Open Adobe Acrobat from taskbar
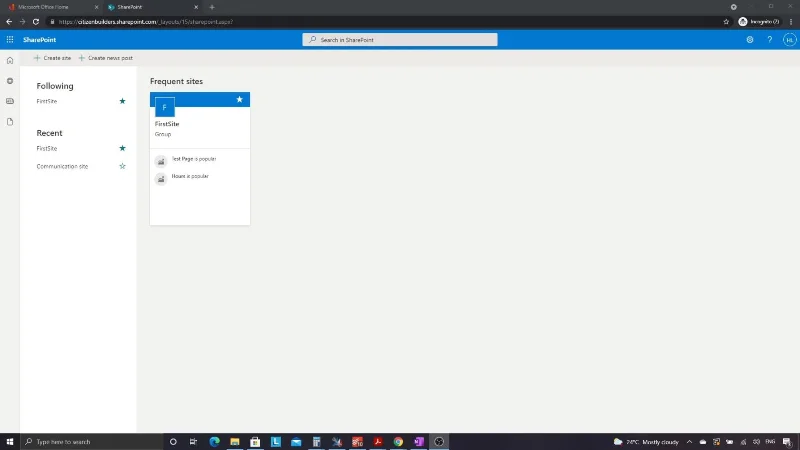 [378, 442]
